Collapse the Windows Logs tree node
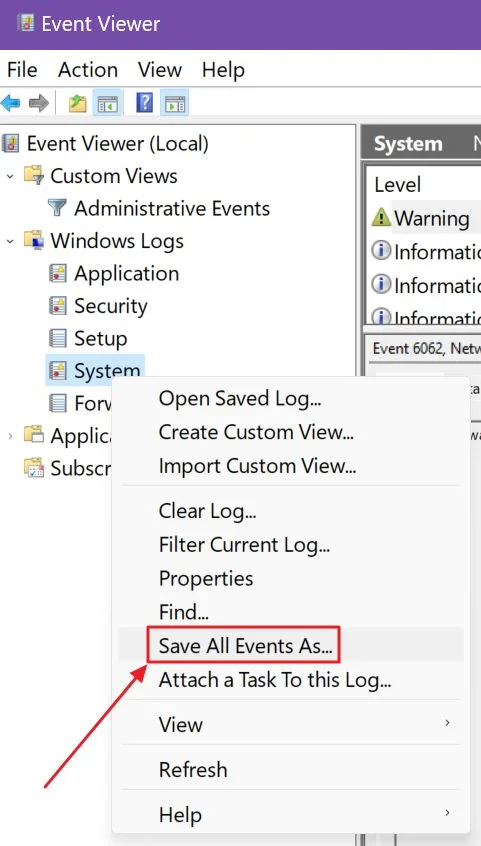The image size is (481, 846). (x=10, y=241)
